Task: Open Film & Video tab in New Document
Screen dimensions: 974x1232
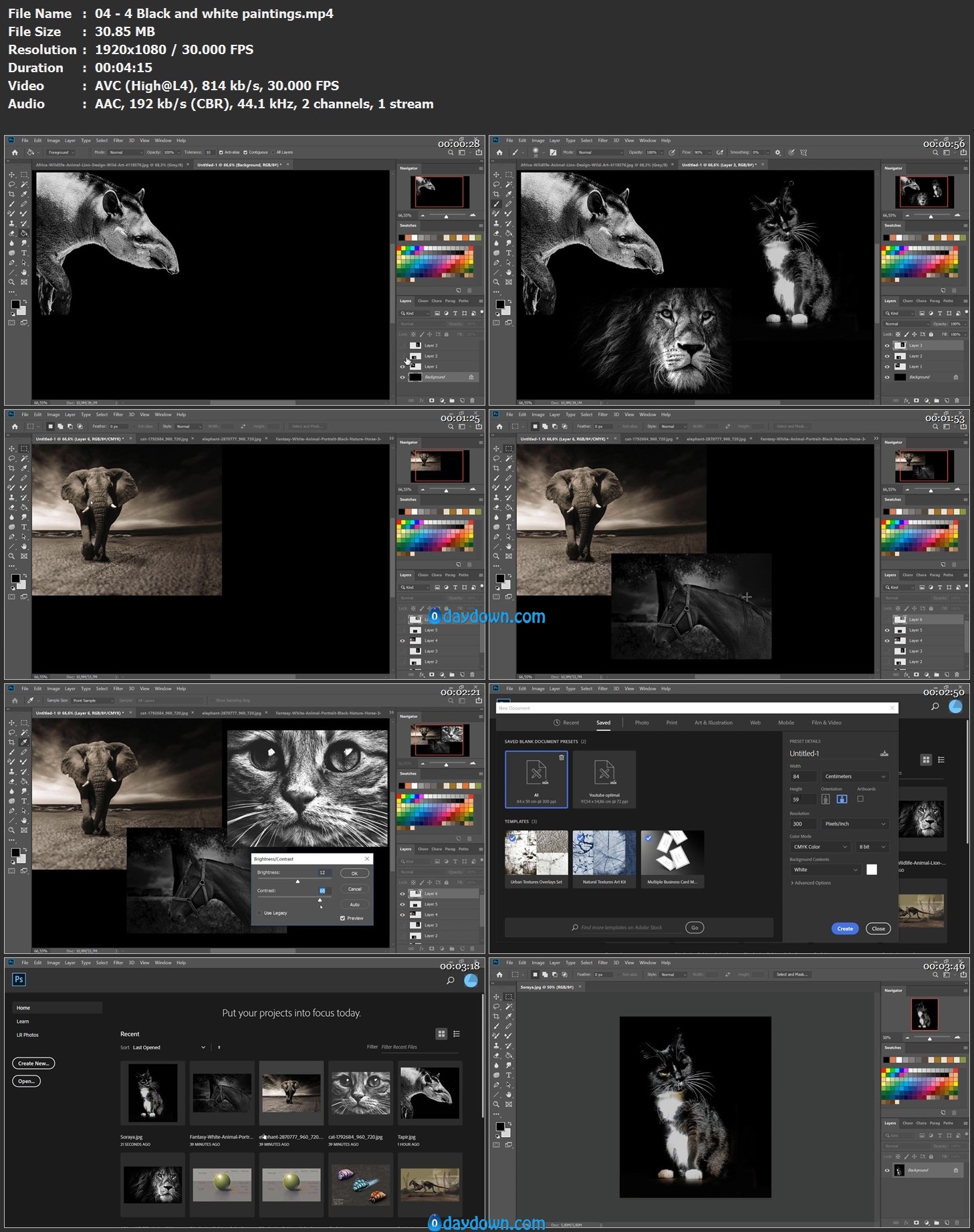Action: coord(826,723)
